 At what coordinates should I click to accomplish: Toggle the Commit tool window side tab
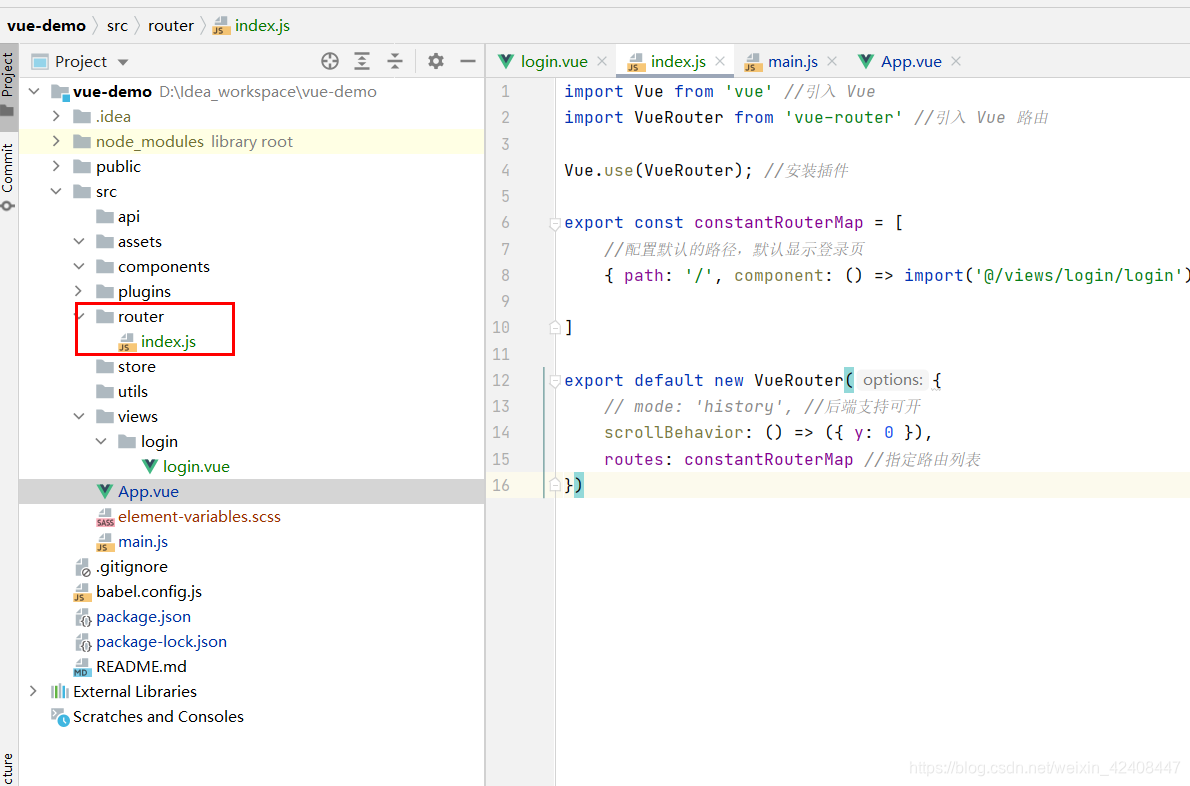[x=8, y=176]
